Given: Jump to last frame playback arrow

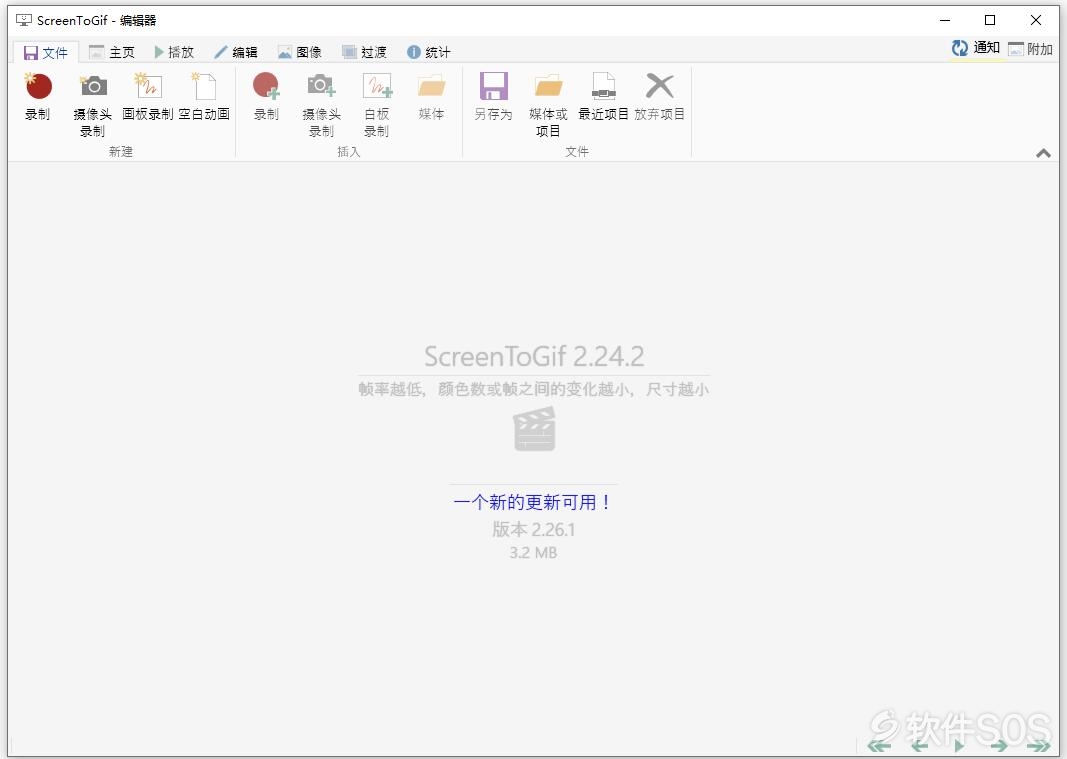Looking at the screenshot, I should click(x=1039, y=746).
